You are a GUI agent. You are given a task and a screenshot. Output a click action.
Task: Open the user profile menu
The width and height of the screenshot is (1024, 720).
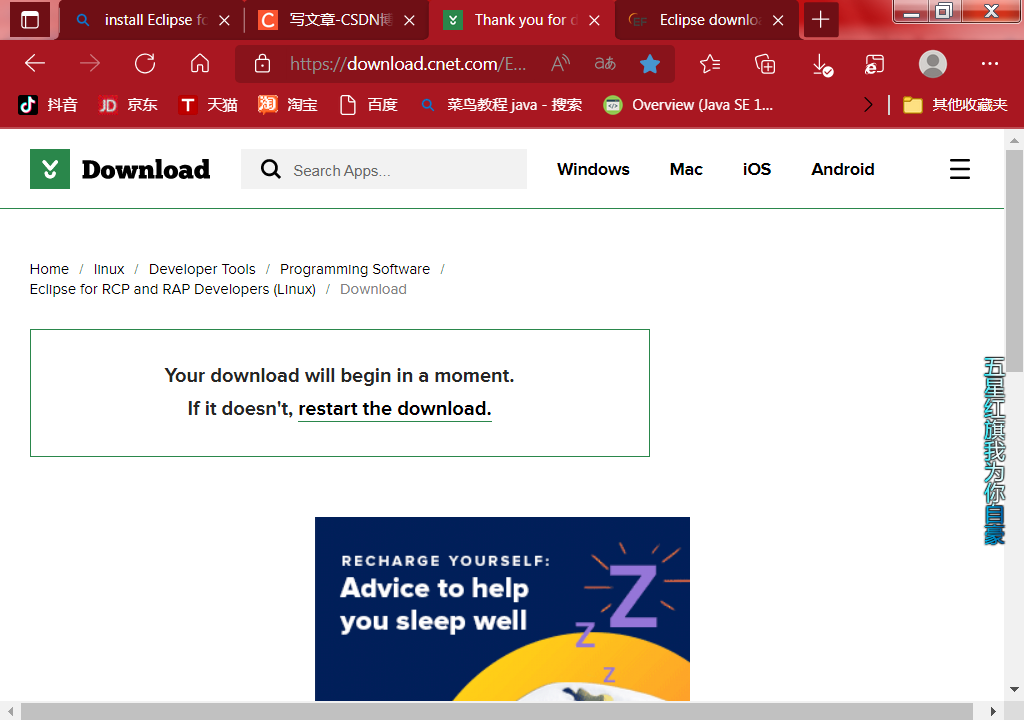[x=933, y=64]
